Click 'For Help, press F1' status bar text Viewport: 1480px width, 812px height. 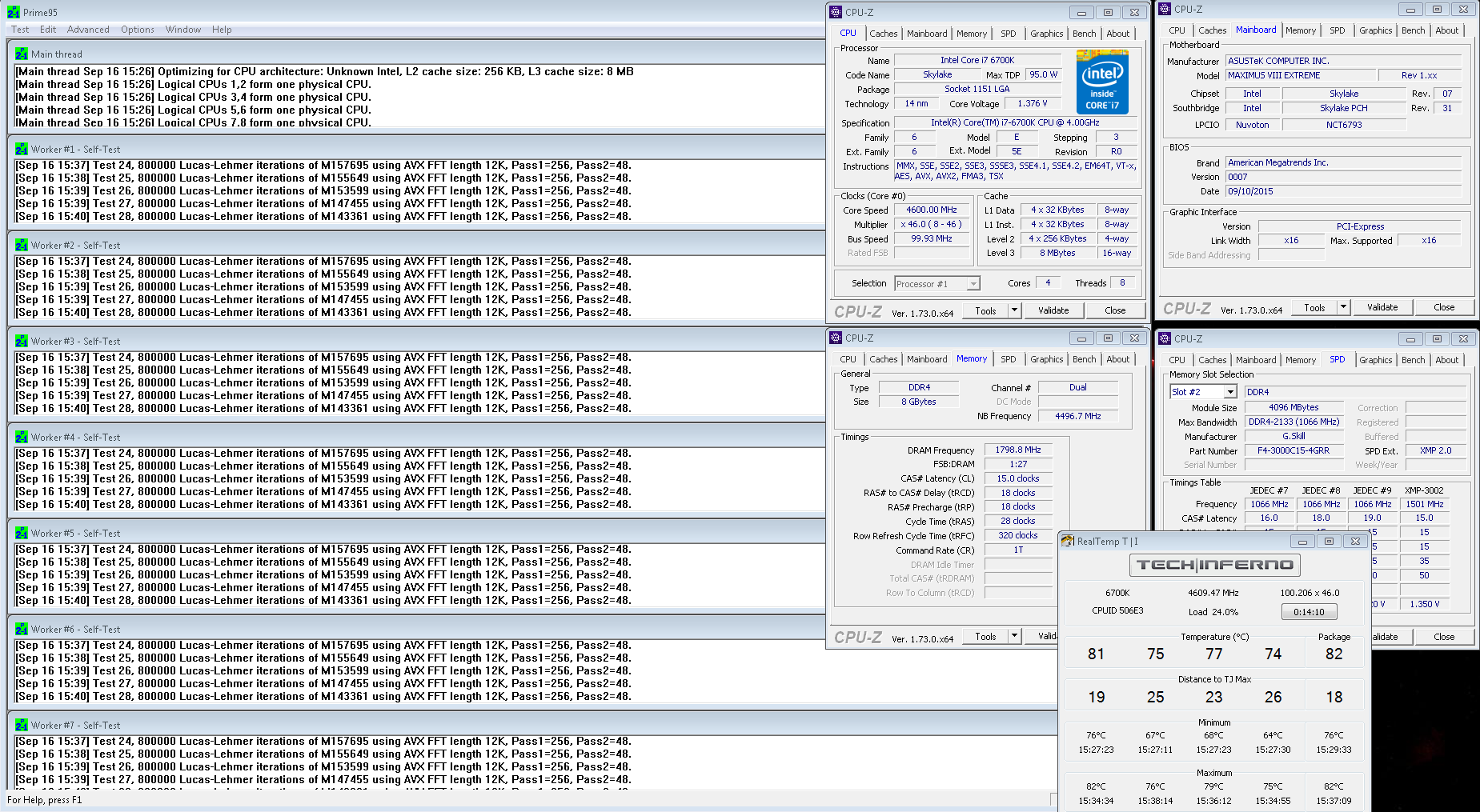point(45,800)
